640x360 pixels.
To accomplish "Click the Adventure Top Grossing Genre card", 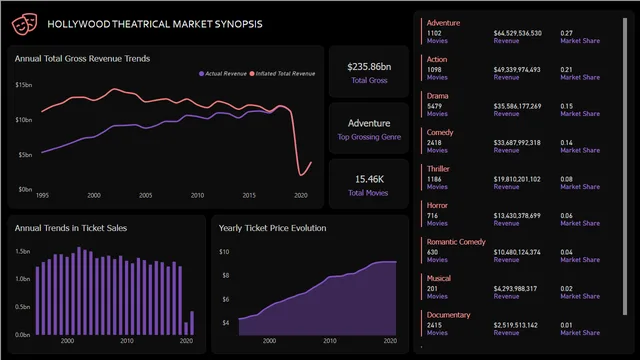I will click(x=369, y=129).
